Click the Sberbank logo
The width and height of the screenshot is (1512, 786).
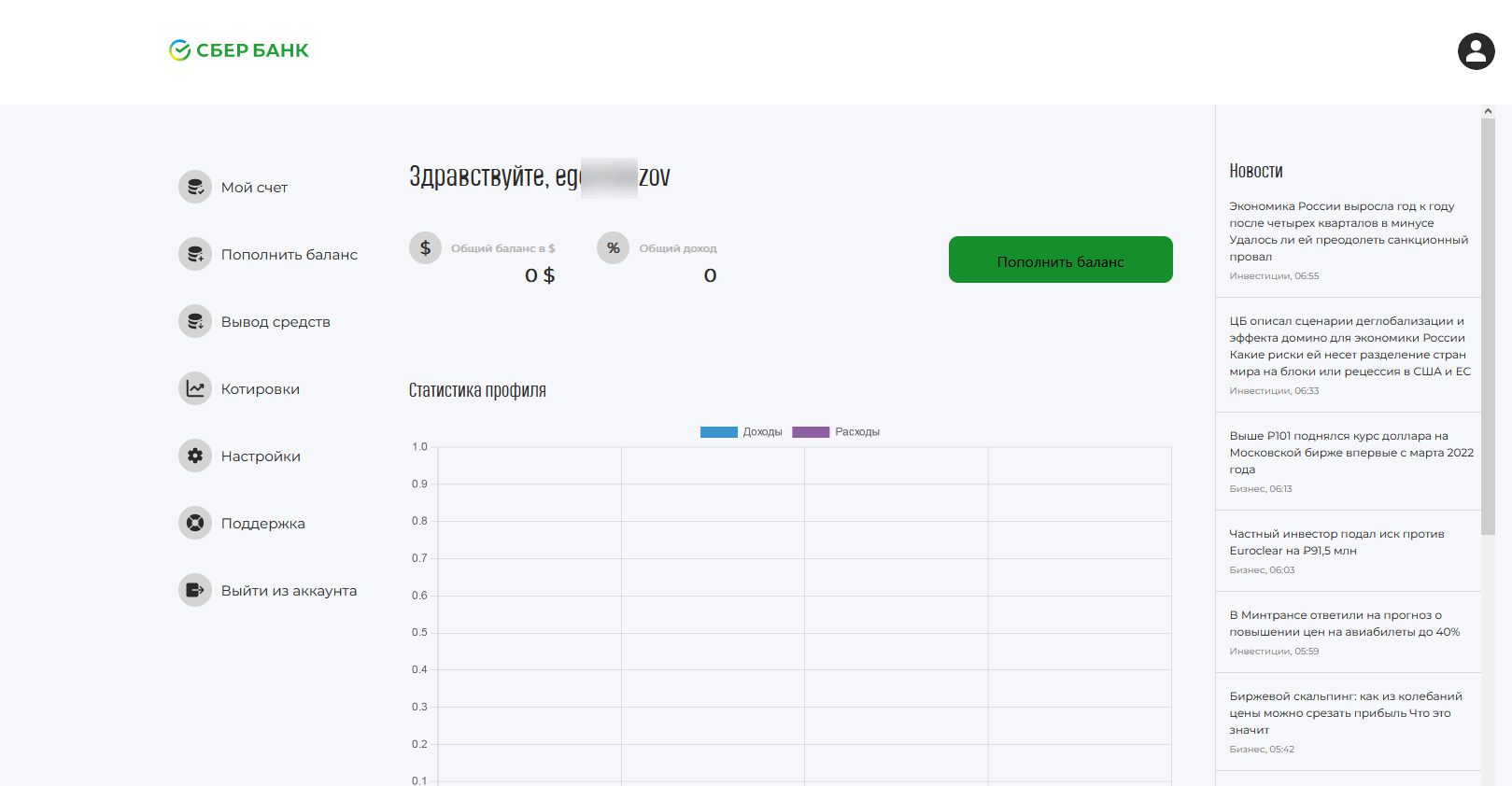(x=238, y=50)
